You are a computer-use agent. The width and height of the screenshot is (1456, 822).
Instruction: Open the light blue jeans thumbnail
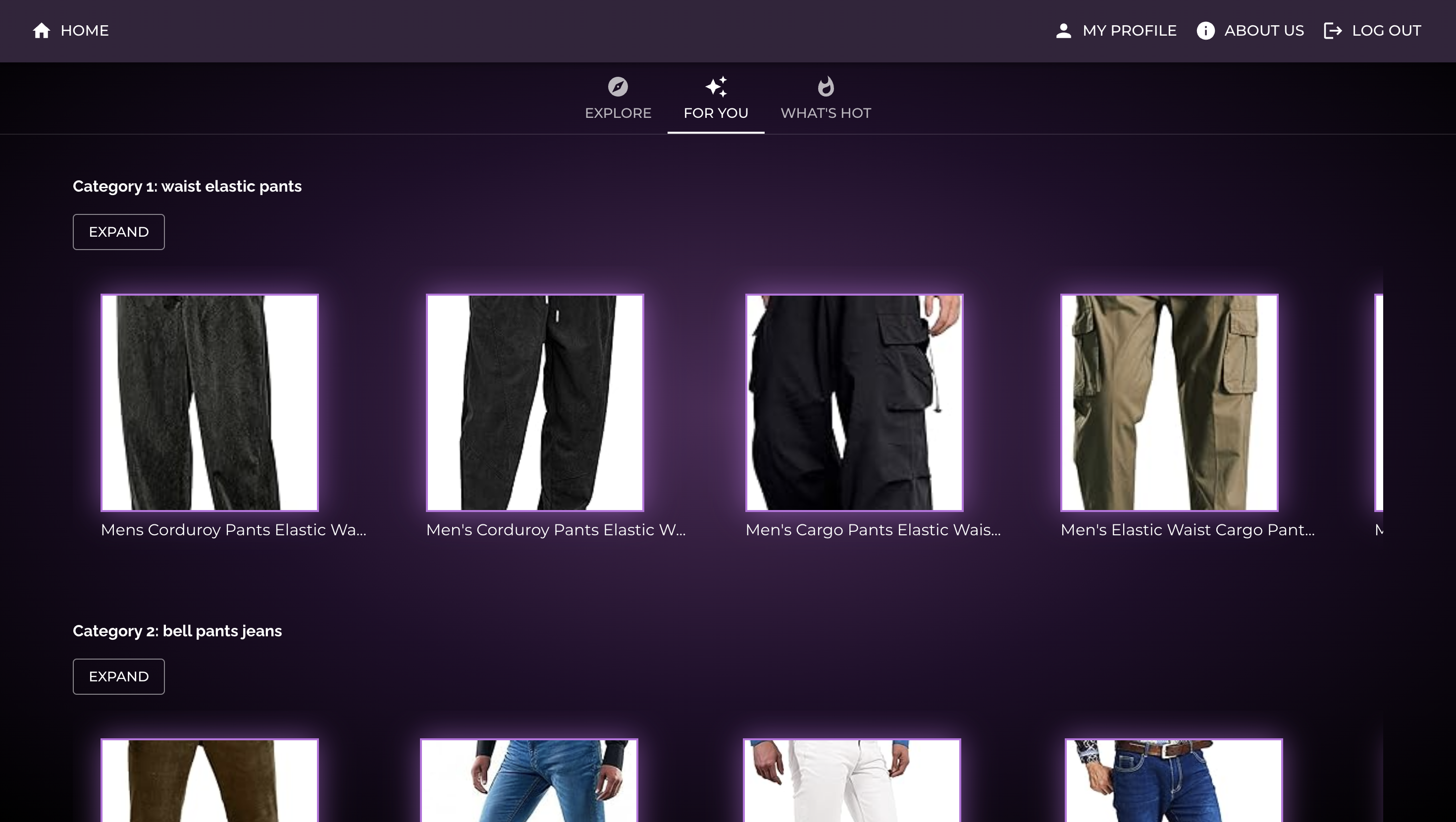pyautogui.click(x=529, y=780)
